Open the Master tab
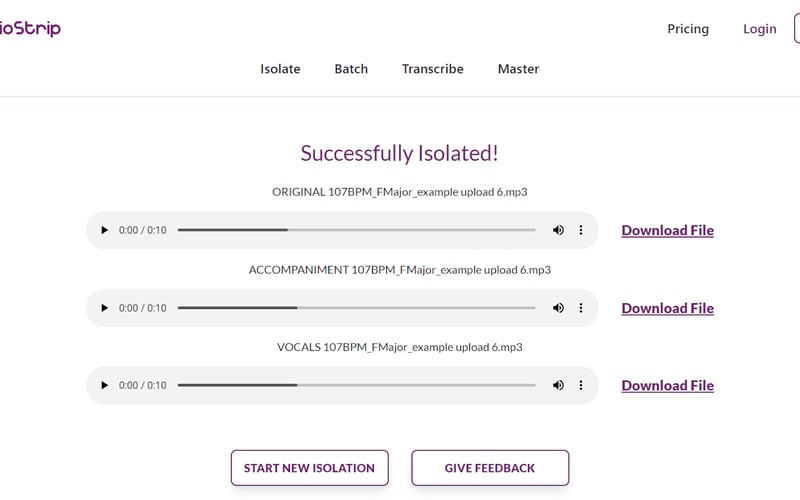The width and height of the screenshot is (800, 500). coord(518,69)
